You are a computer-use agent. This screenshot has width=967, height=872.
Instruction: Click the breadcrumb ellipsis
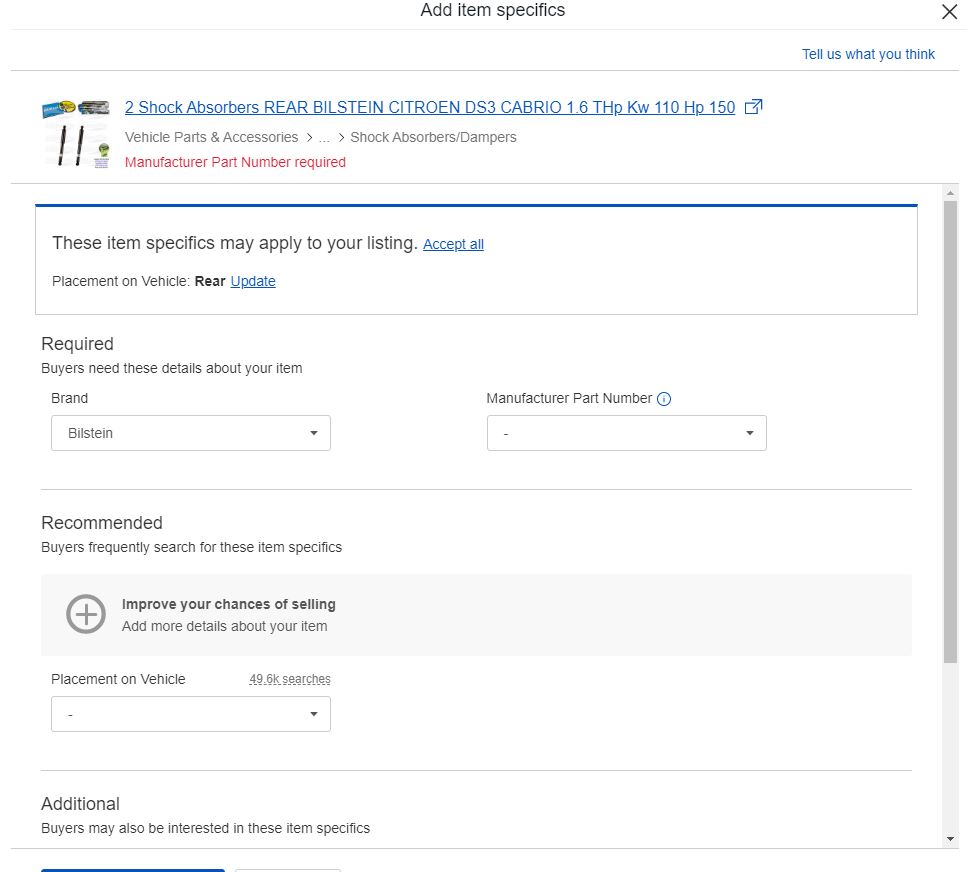coord(324,138)
